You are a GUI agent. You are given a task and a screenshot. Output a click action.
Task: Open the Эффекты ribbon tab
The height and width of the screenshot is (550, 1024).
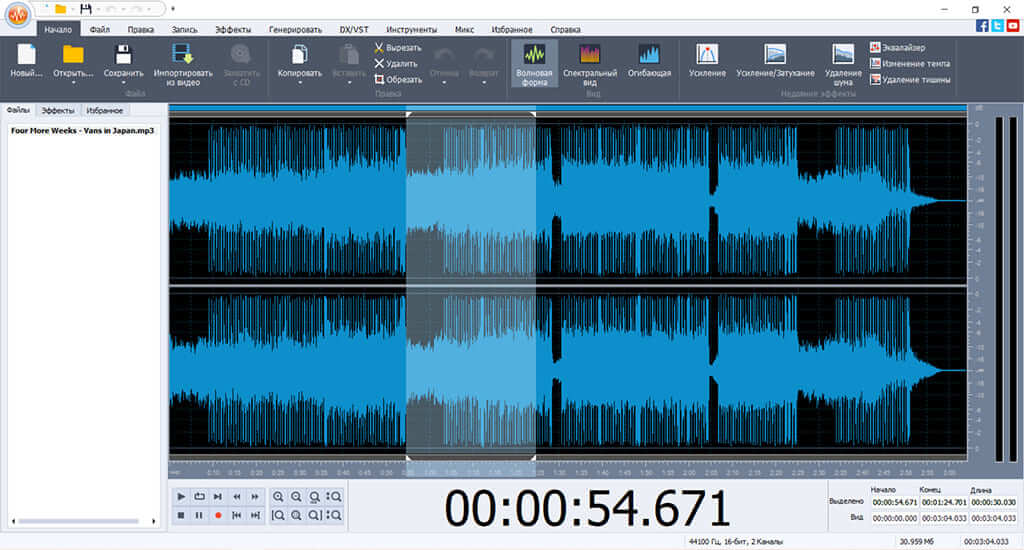click(x=232, y=29)
